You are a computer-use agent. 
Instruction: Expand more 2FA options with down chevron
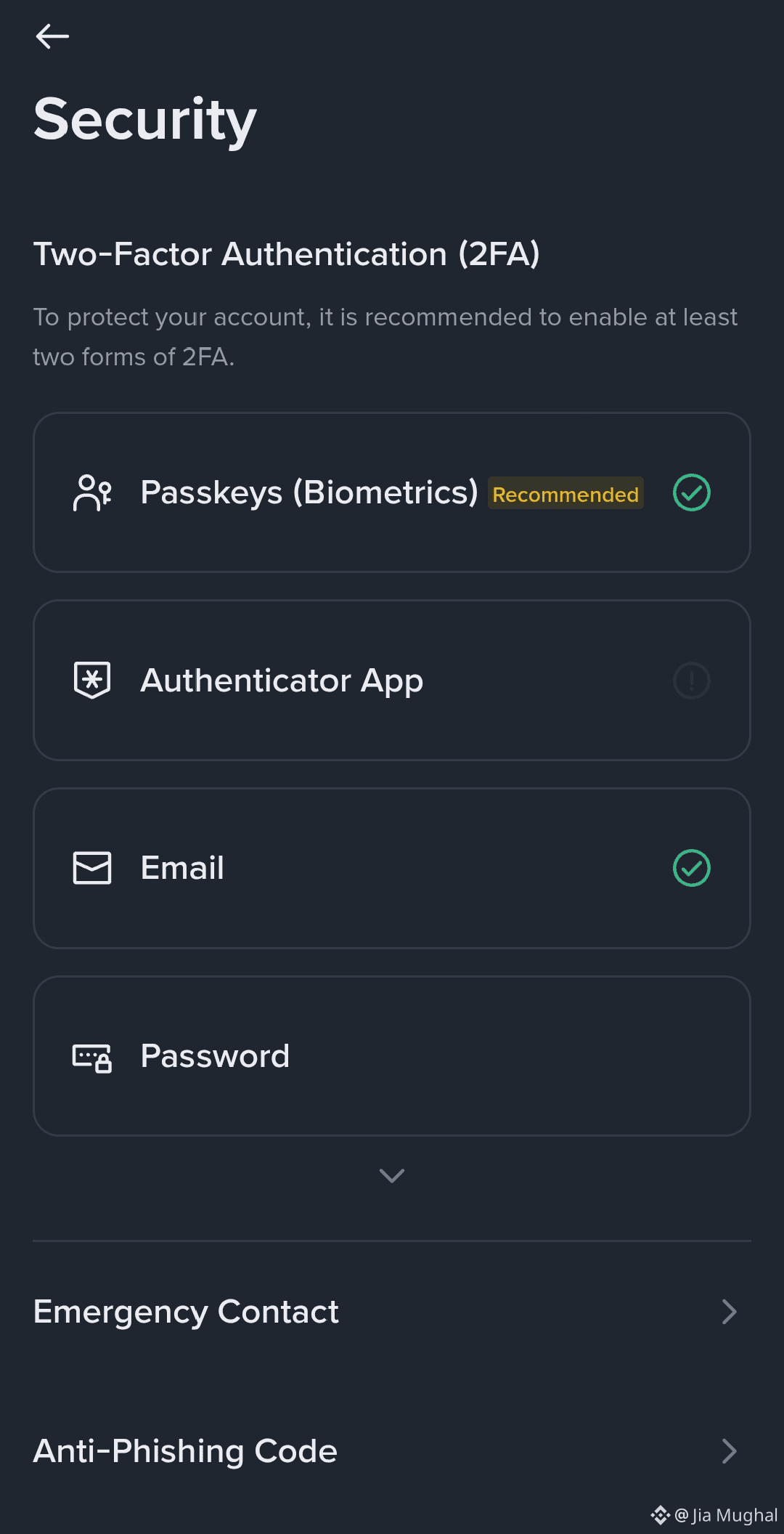(x=392, y=1175)
